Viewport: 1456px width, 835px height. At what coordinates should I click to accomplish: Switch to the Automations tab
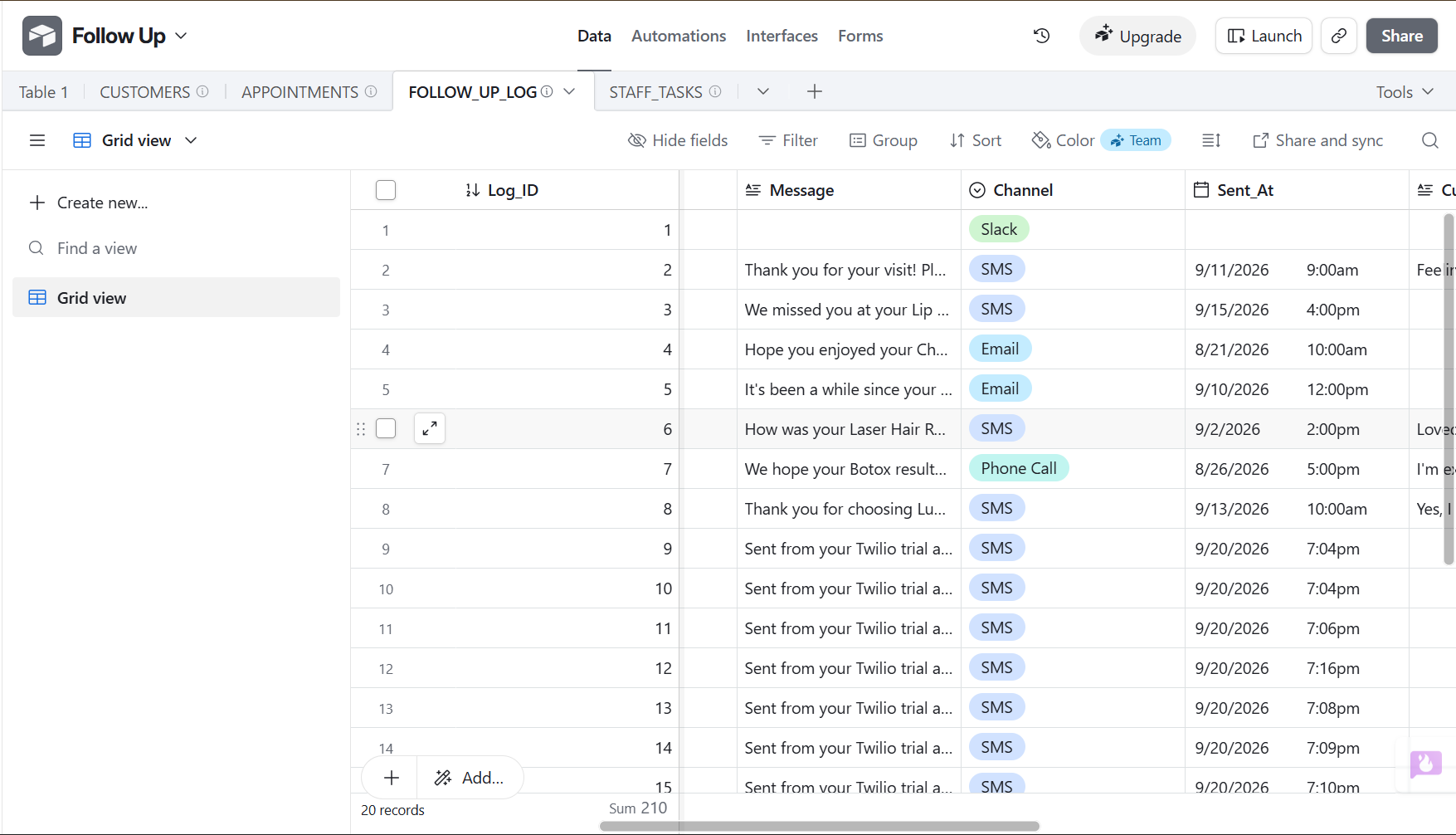click(679, 36)
